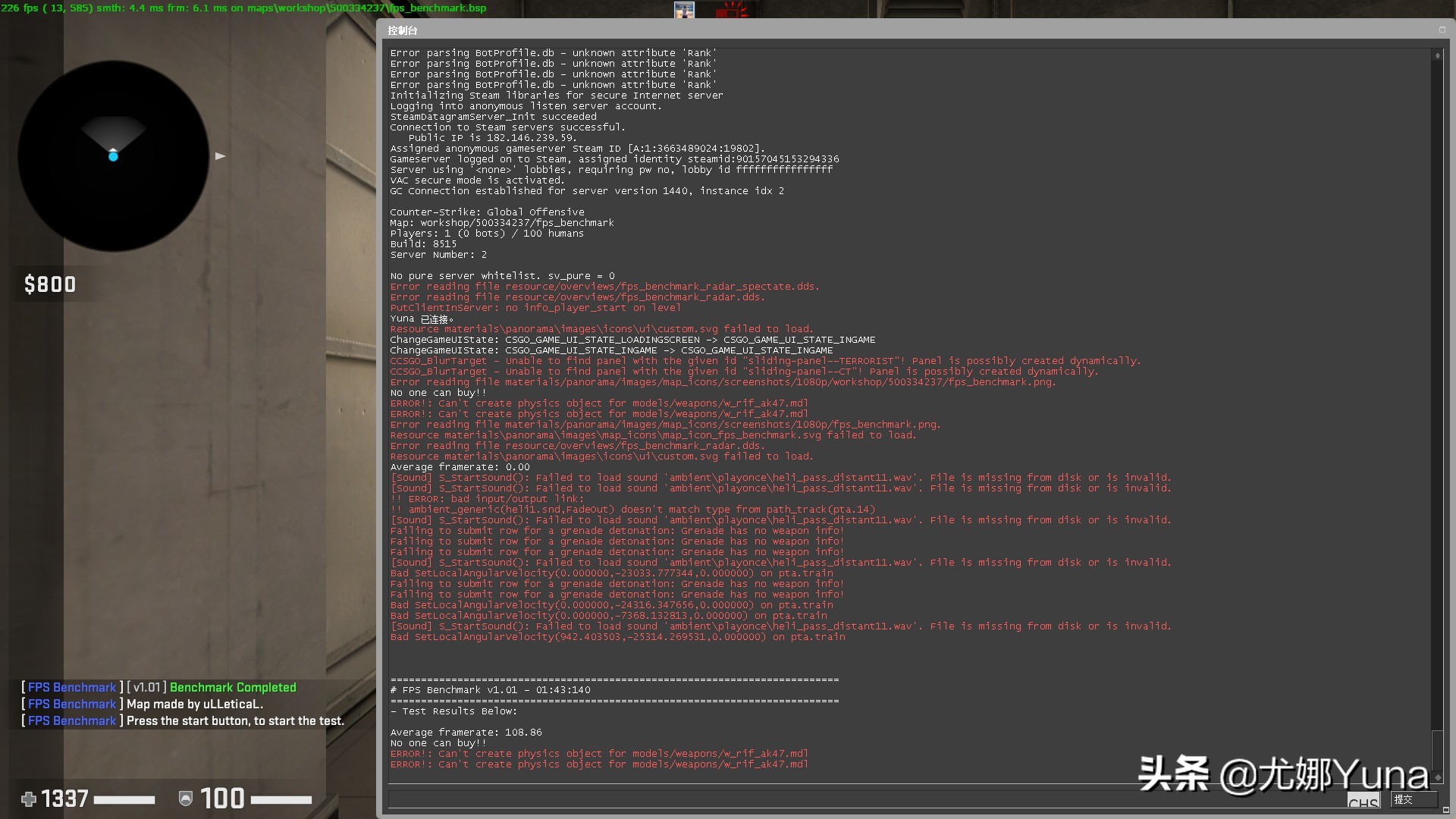Click the player avatar at top center
The image size is (1456, 819).
[684, 10]
